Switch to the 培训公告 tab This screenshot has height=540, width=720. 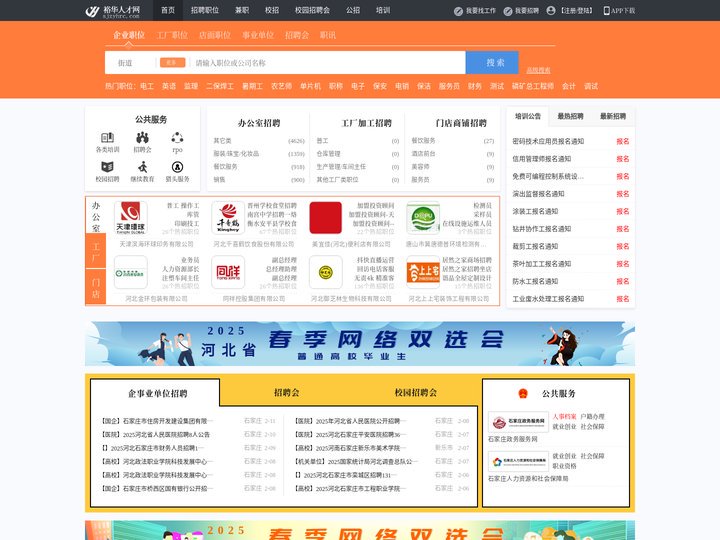pos(528,116)
